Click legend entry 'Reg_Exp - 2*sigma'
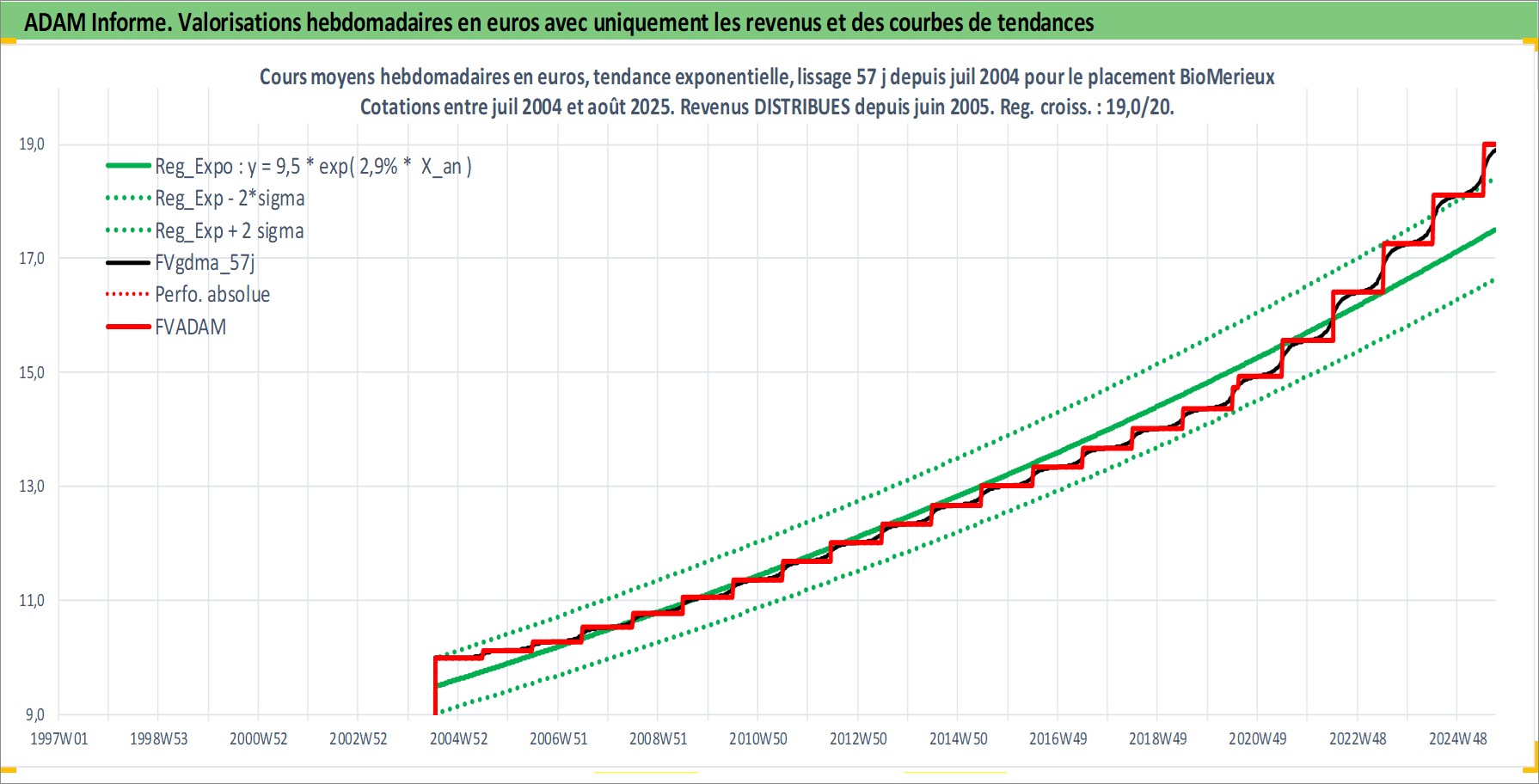This screenshot has width=1539, height=784. click(x=230, y=199)
